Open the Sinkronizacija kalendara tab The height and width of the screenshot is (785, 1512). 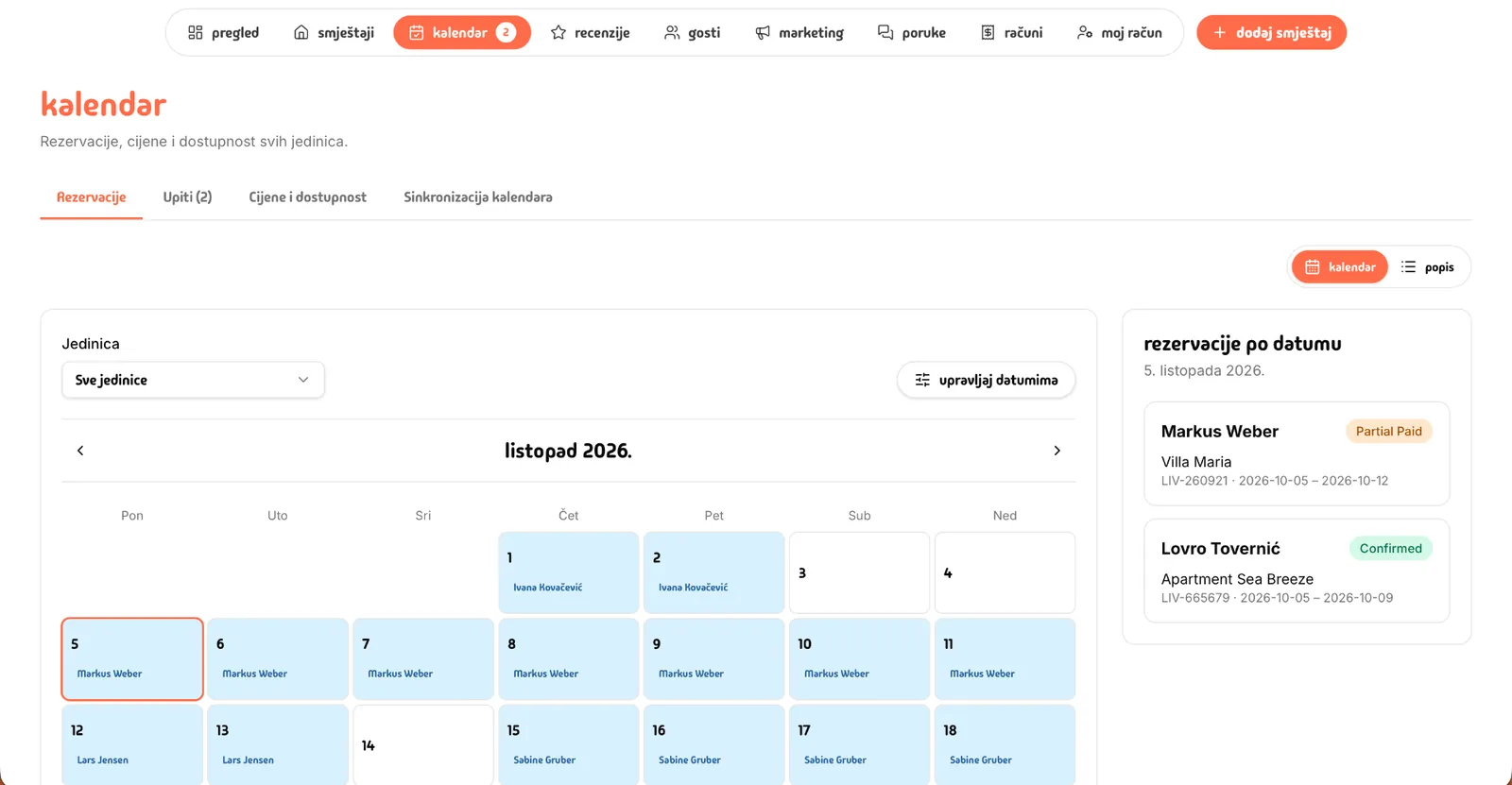[x=478, y=197]
